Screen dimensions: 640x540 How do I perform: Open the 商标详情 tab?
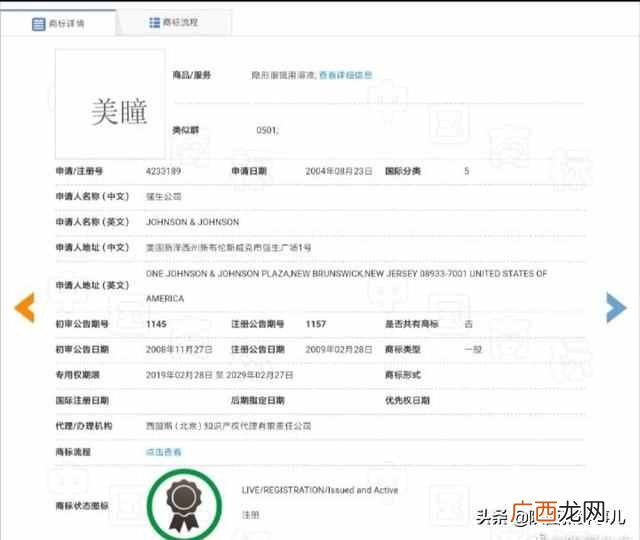58,23
